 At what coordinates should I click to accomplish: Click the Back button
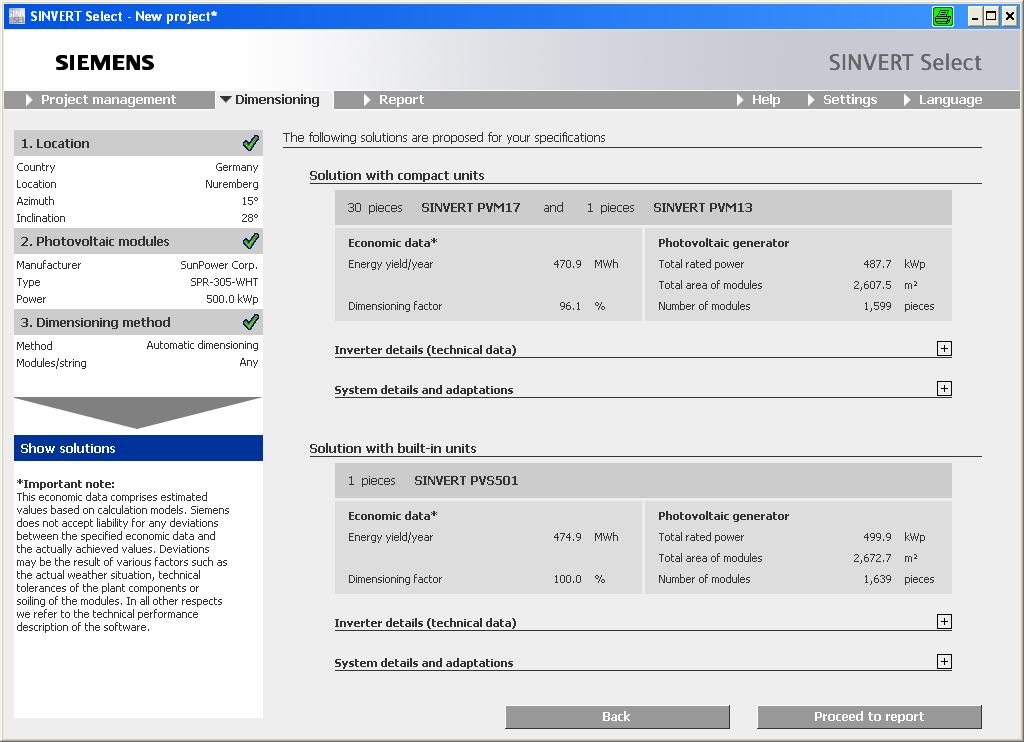(617, 717)
